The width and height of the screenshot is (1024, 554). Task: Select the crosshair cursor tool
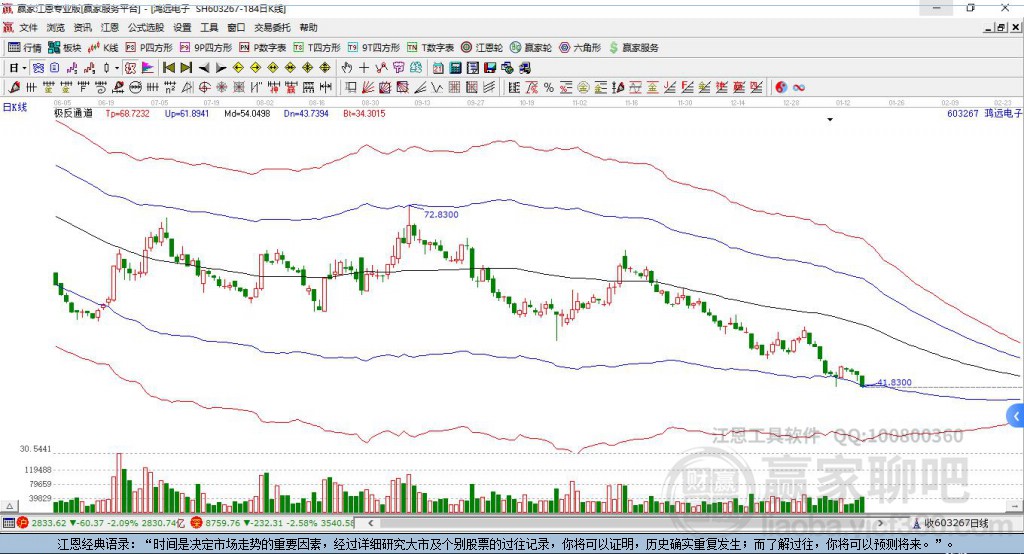coord(364,68)
